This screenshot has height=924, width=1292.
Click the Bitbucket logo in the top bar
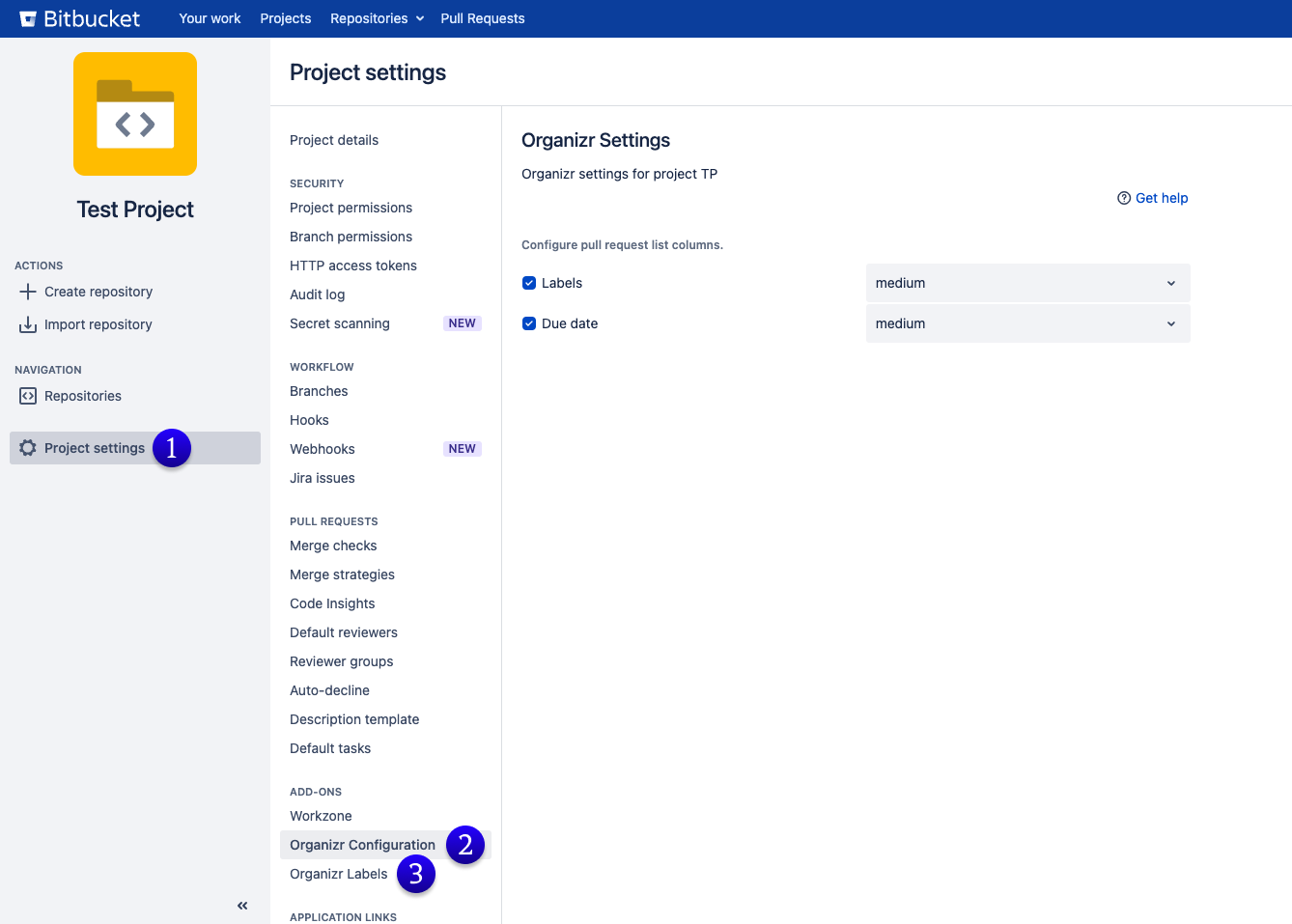(80, 18)
